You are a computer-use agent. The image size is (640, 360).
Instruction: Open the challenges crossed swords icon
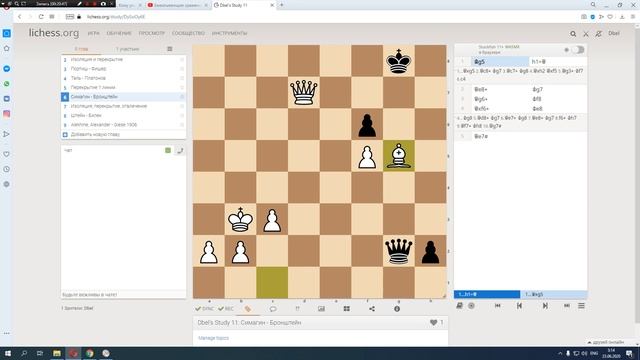586,34
